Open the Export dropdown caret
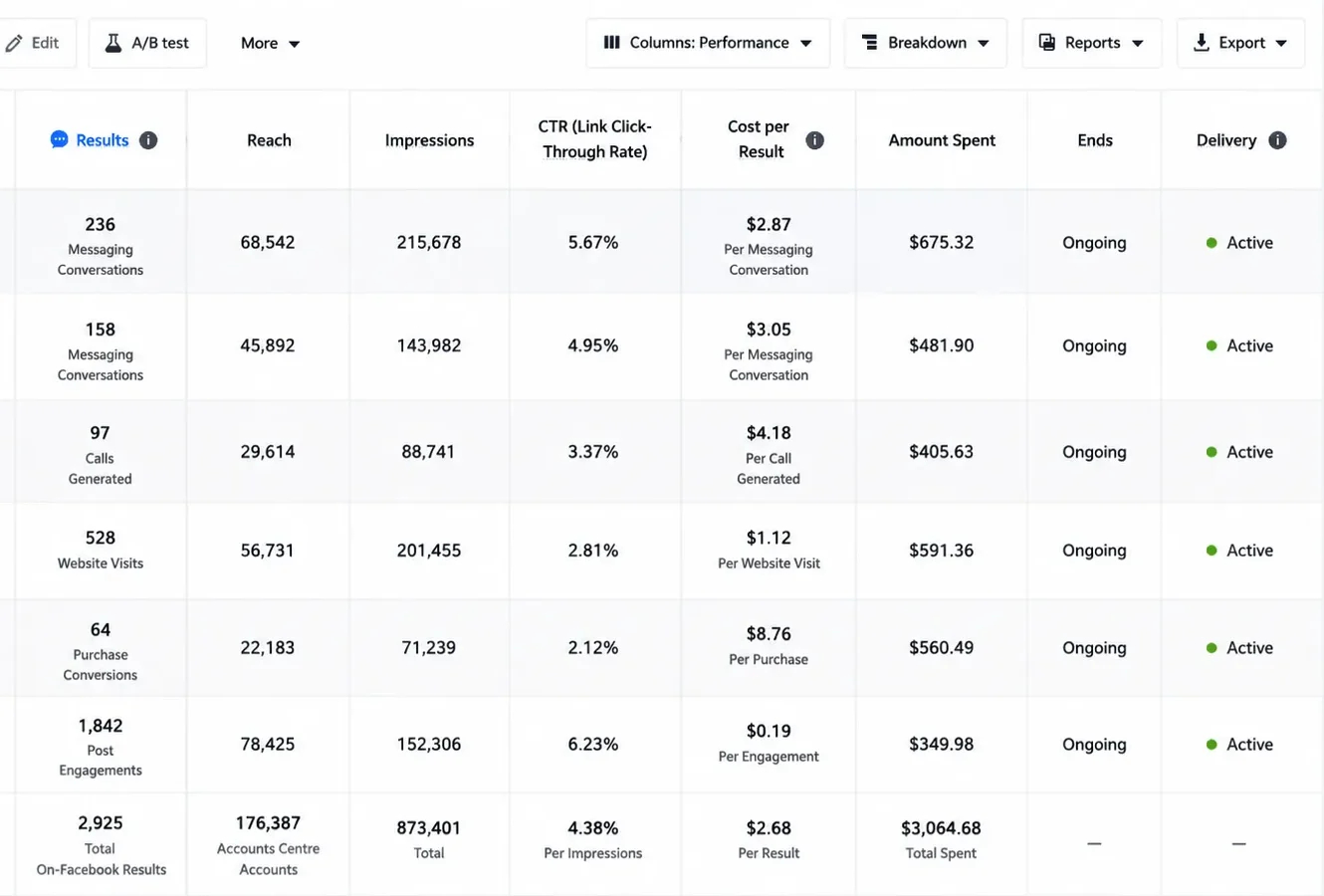 coord(1281,44)
